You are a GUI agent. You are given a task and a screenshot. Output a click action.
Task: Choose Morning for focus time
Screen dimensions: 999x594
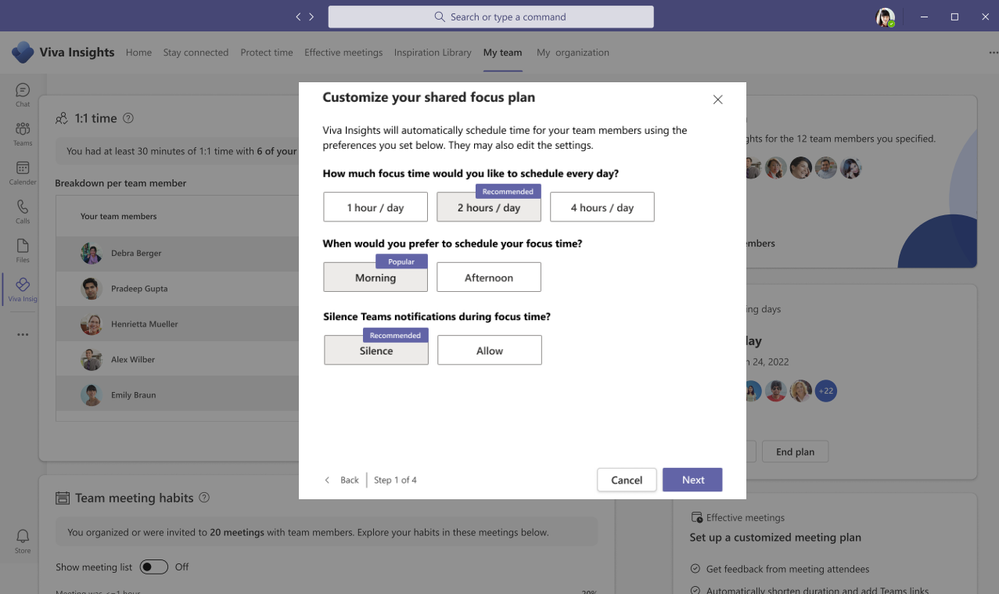point(375,277)
